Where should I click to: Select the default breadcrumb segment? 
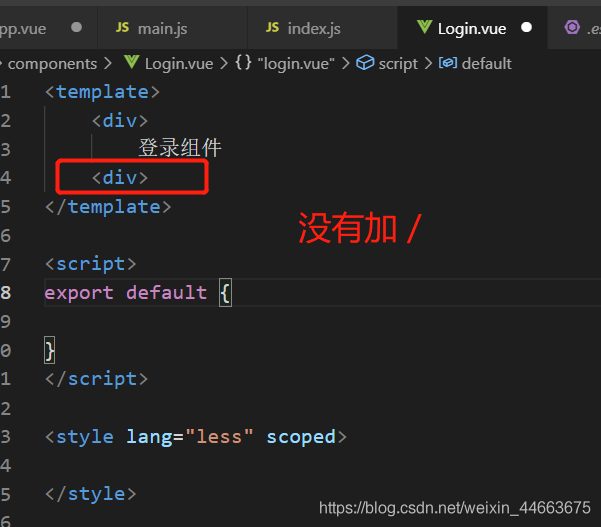click(x=486, y=64)
